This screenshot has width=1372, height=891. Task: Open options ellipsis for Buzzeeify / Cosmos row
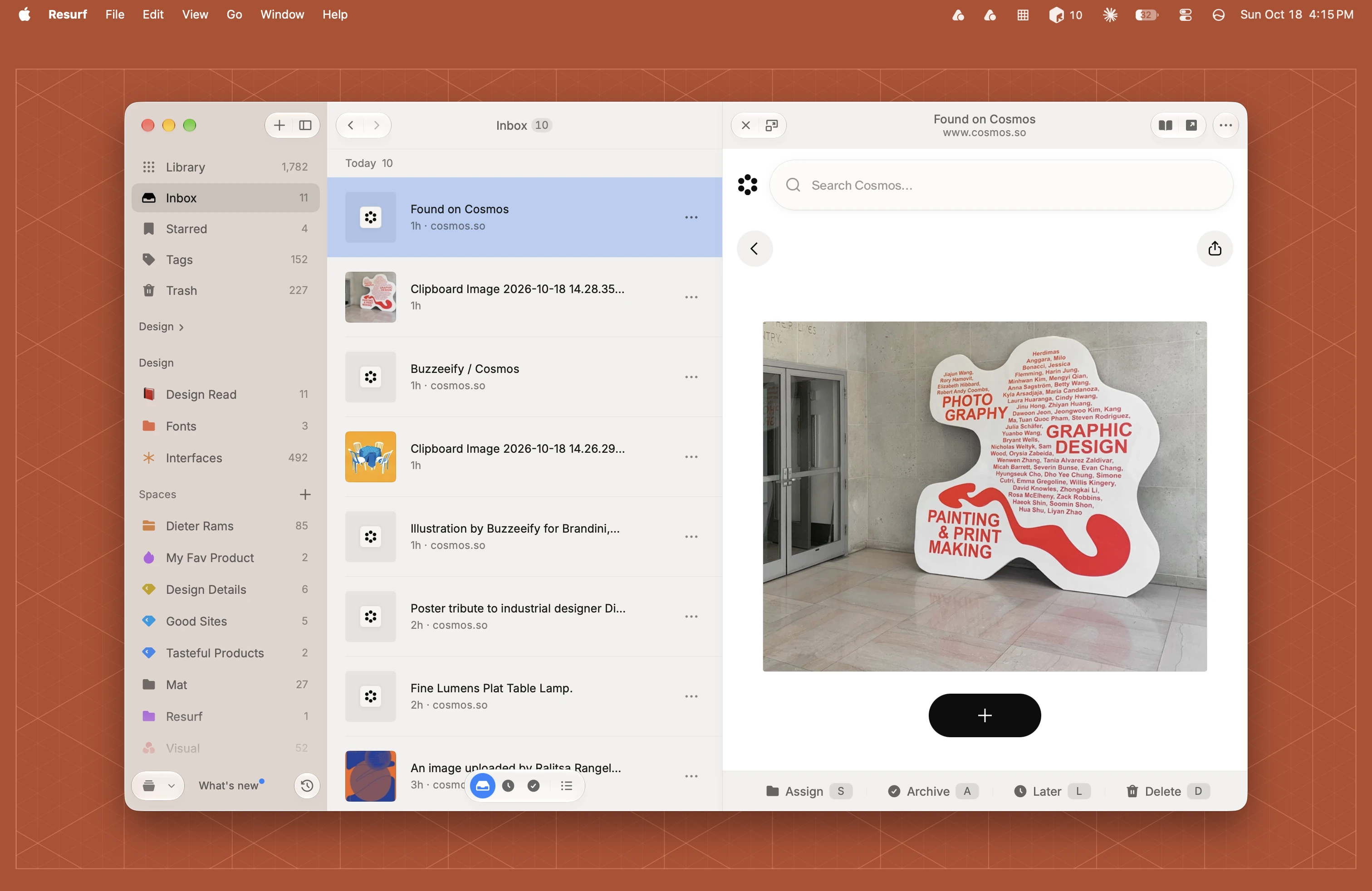tap(691, 377)
